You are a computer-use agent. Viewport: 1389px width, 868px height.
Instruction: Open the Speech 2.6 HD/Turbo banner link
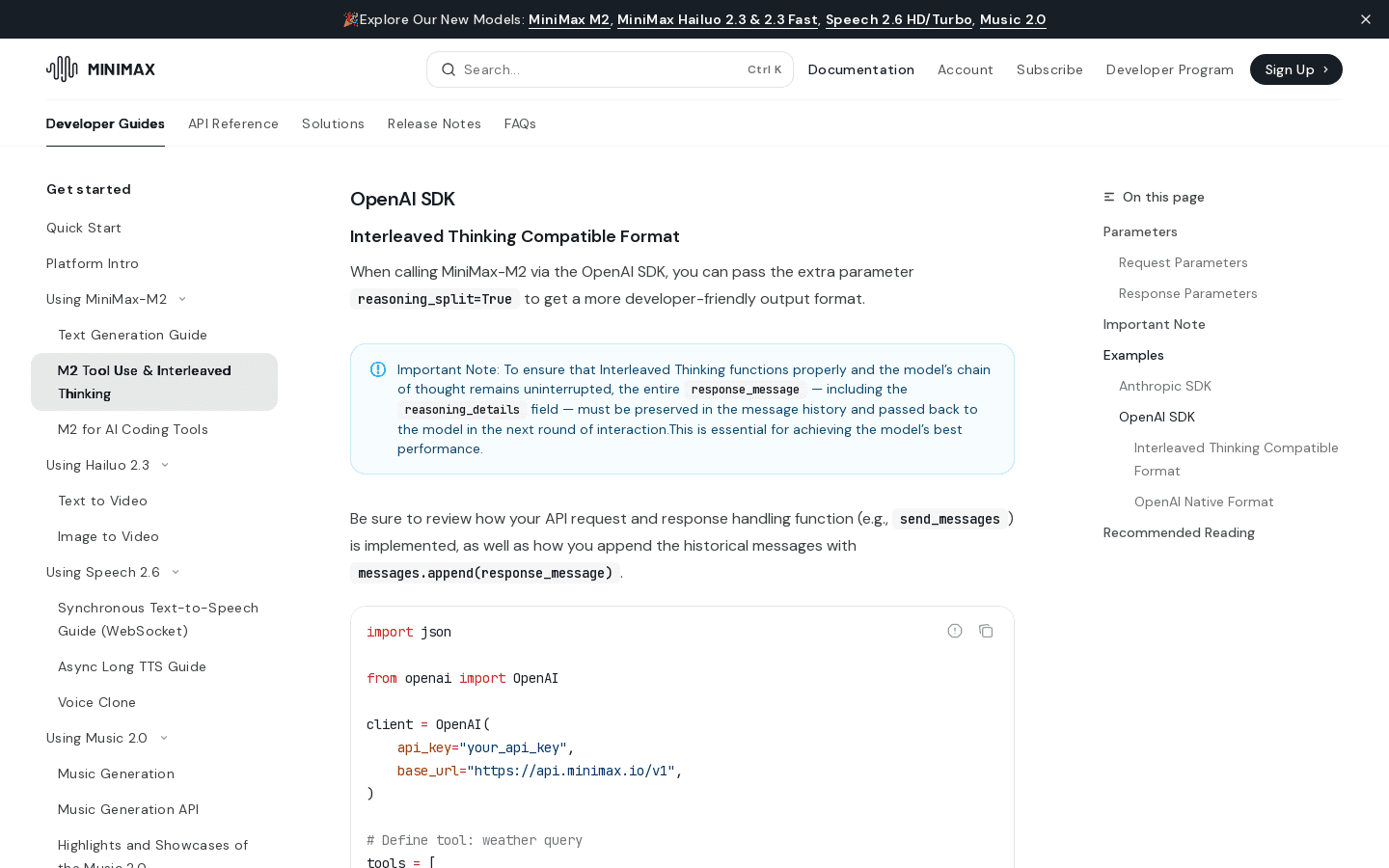[898, 19]
